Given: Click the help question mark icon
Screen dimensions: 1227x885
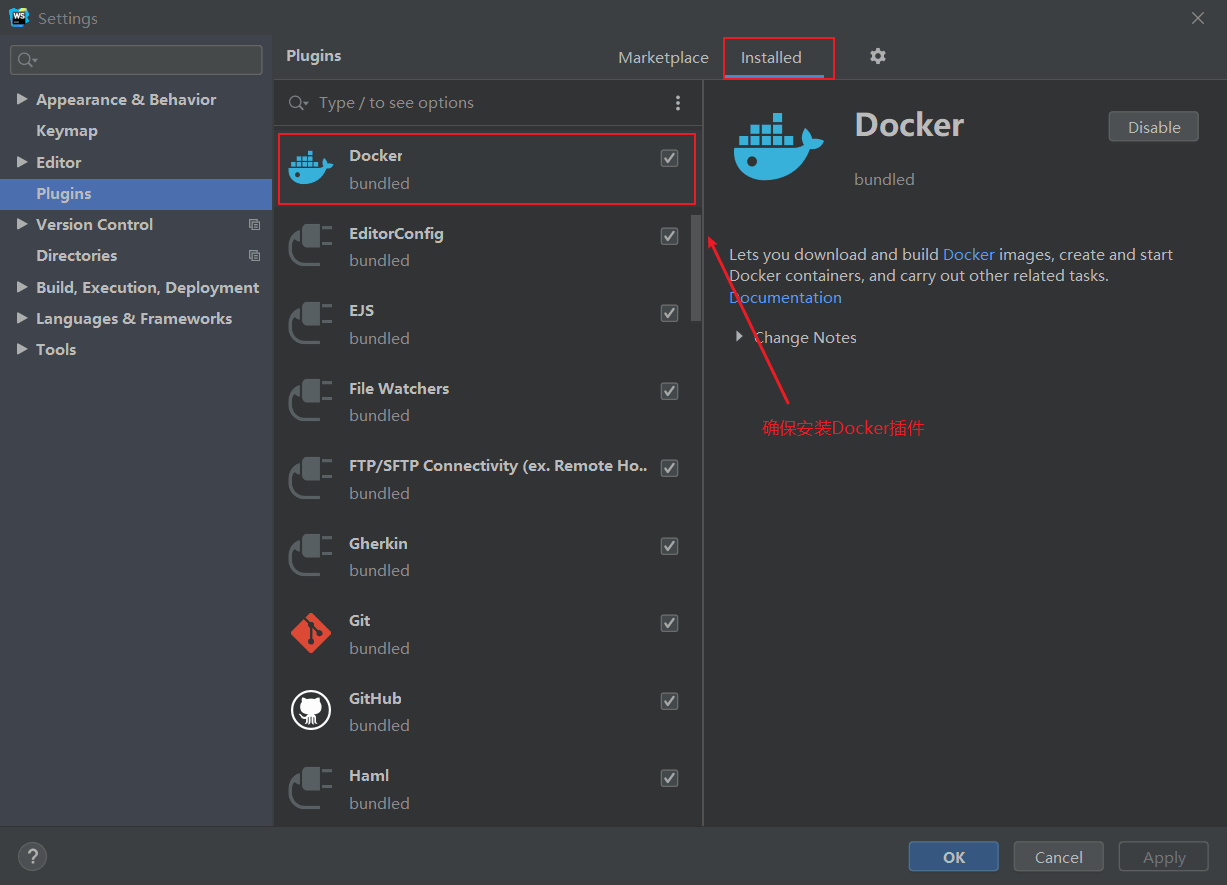Looking at the screenshot, I should tap(32, 856).
